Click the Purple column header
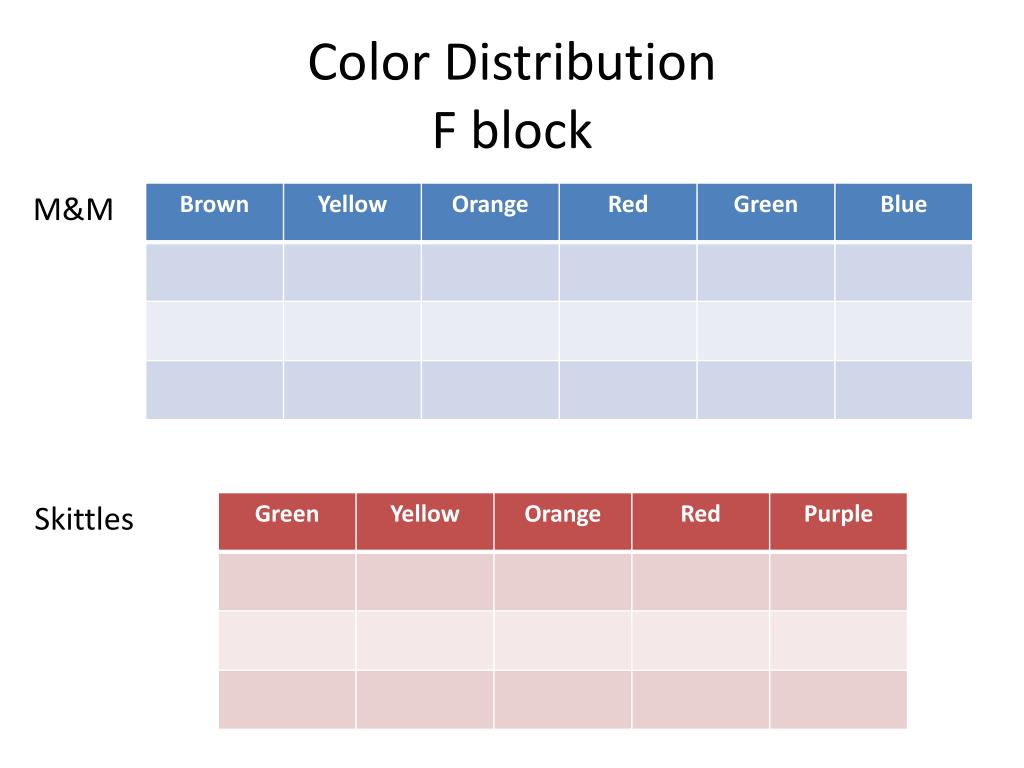This screenshot has height=768, width=1024. [838, 515]
